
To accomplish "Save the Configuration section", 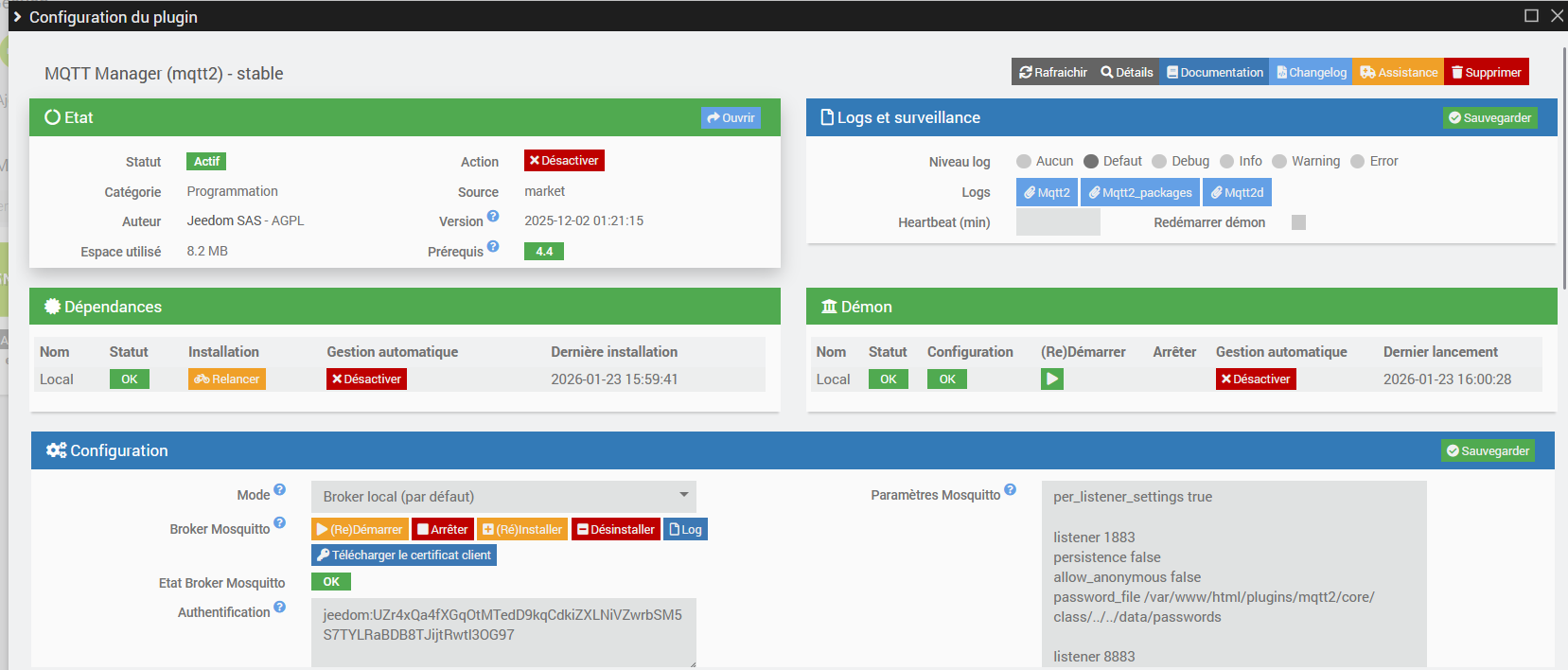I will click(1488, 450).
